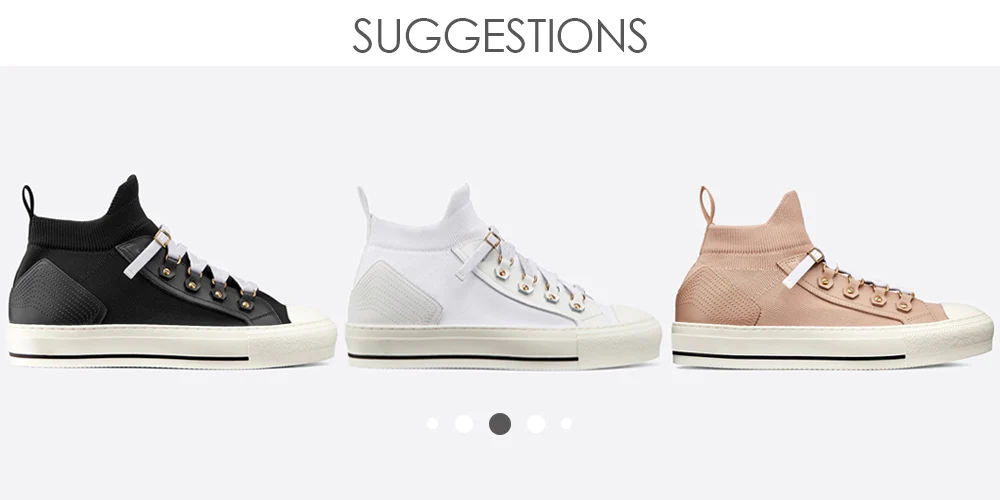The height and width of the screenshot is (500, 1000).
Task: Click the black sneaker's heel pull loop
Action: pyautogui.click(x=28, y=201)
